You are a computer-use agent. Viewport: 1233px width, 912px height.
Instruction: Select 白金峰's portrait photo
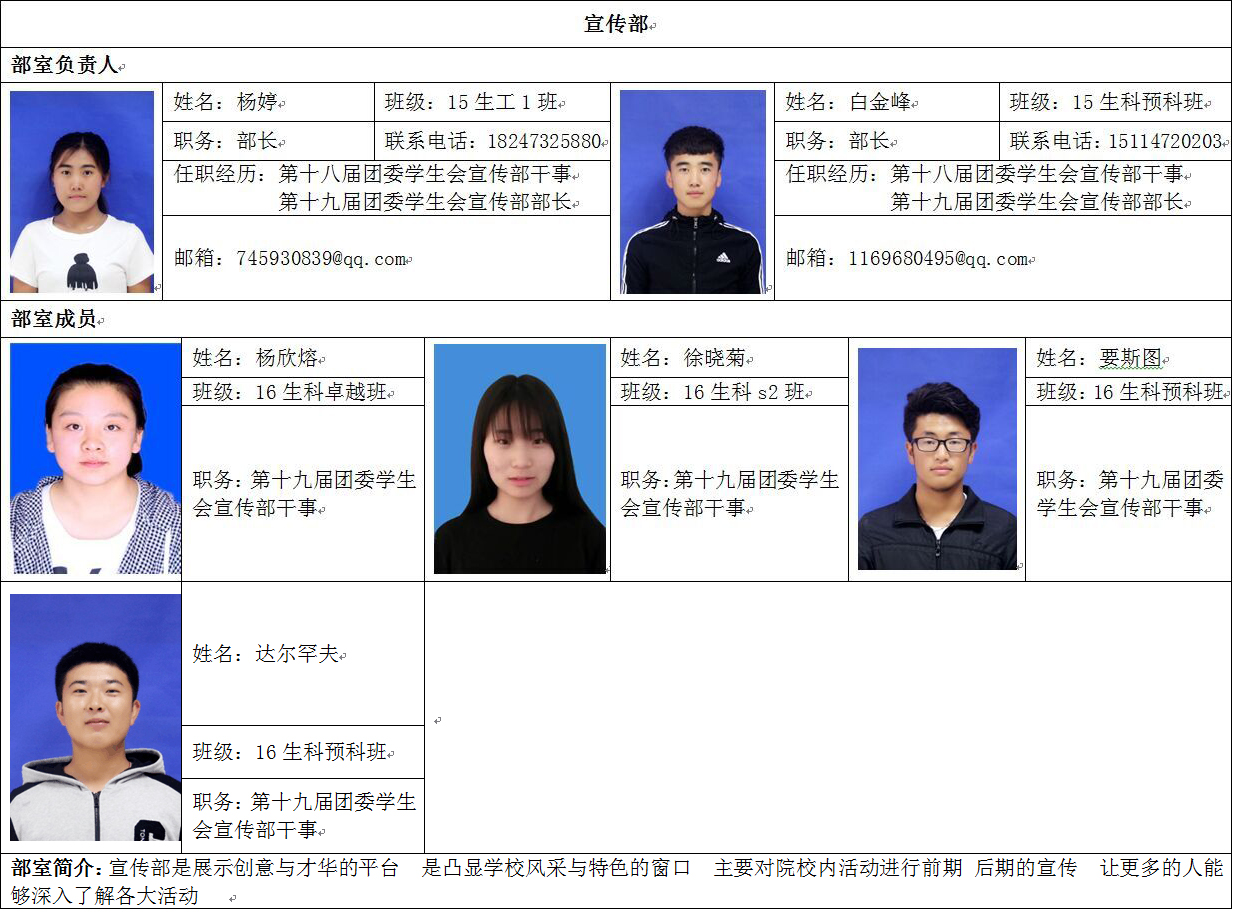(693, 192)
